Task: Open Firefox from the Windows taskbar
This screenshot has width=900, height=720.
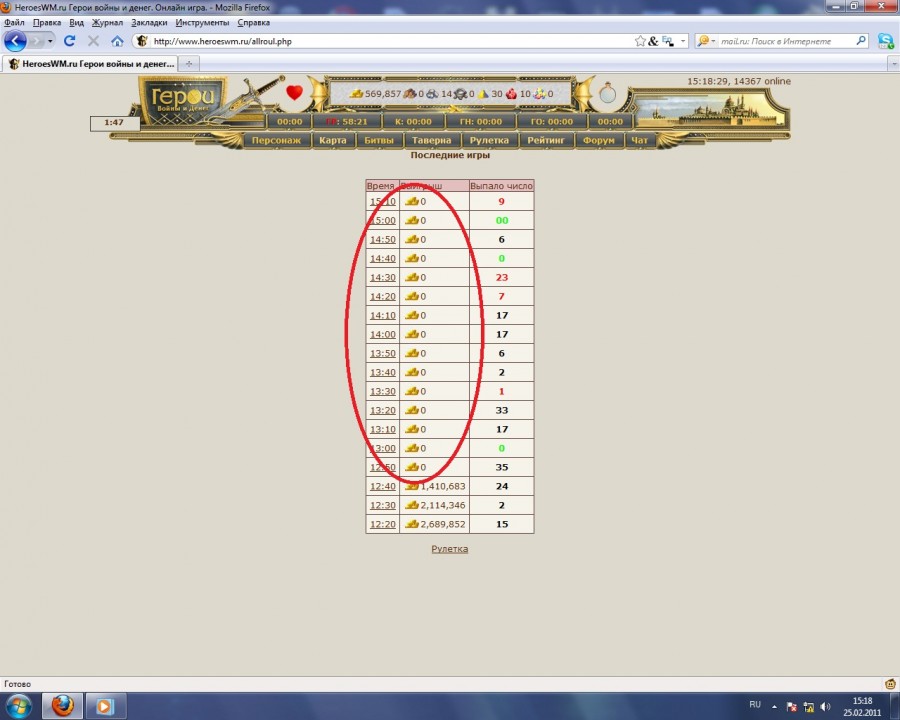Action: pos(62,705)
